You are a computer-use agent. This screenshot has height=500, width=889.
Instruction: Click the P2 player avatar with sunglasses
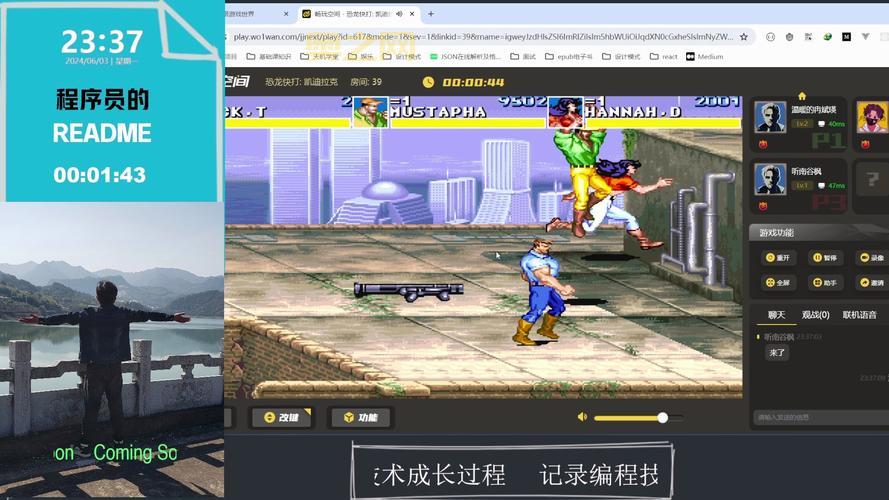tap(872, 117)
